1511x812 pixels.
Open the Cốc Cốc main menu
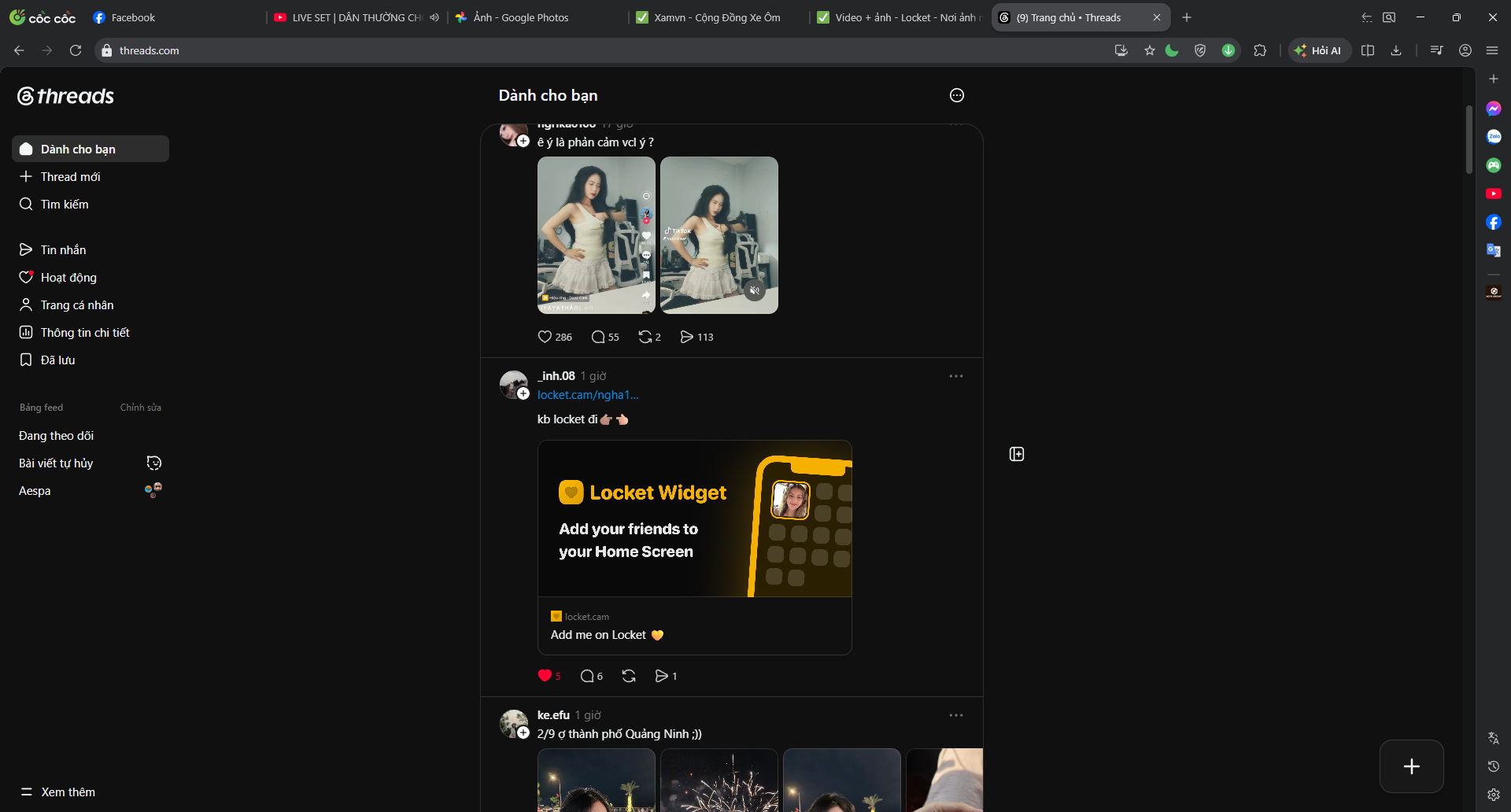(1492, 50)
